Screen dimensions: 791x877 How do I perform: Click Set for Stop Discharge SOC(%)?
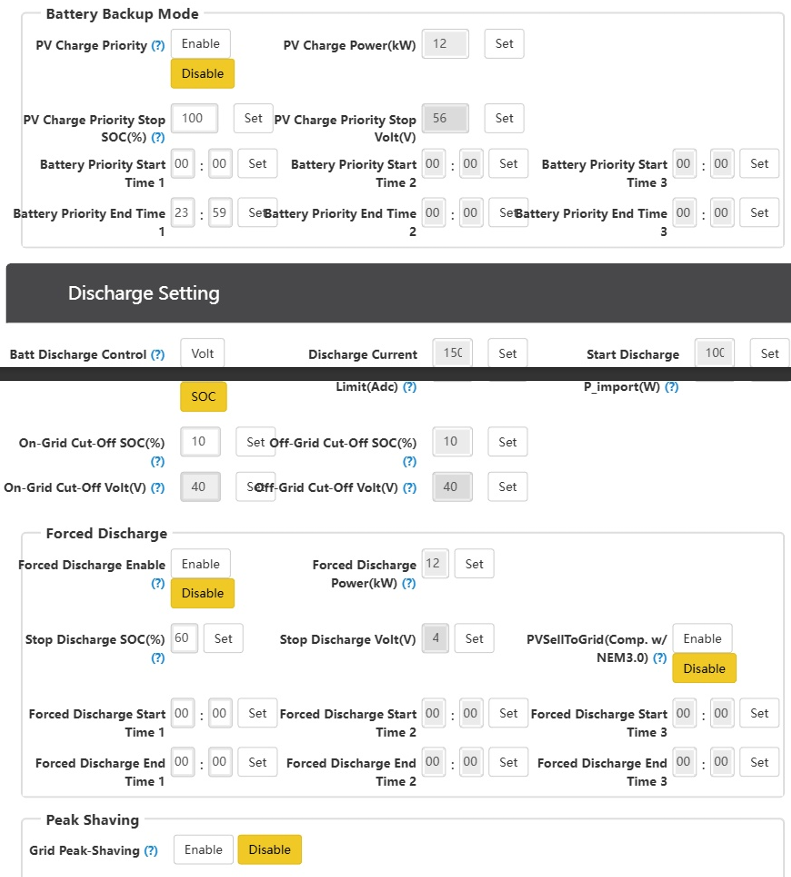223,638
